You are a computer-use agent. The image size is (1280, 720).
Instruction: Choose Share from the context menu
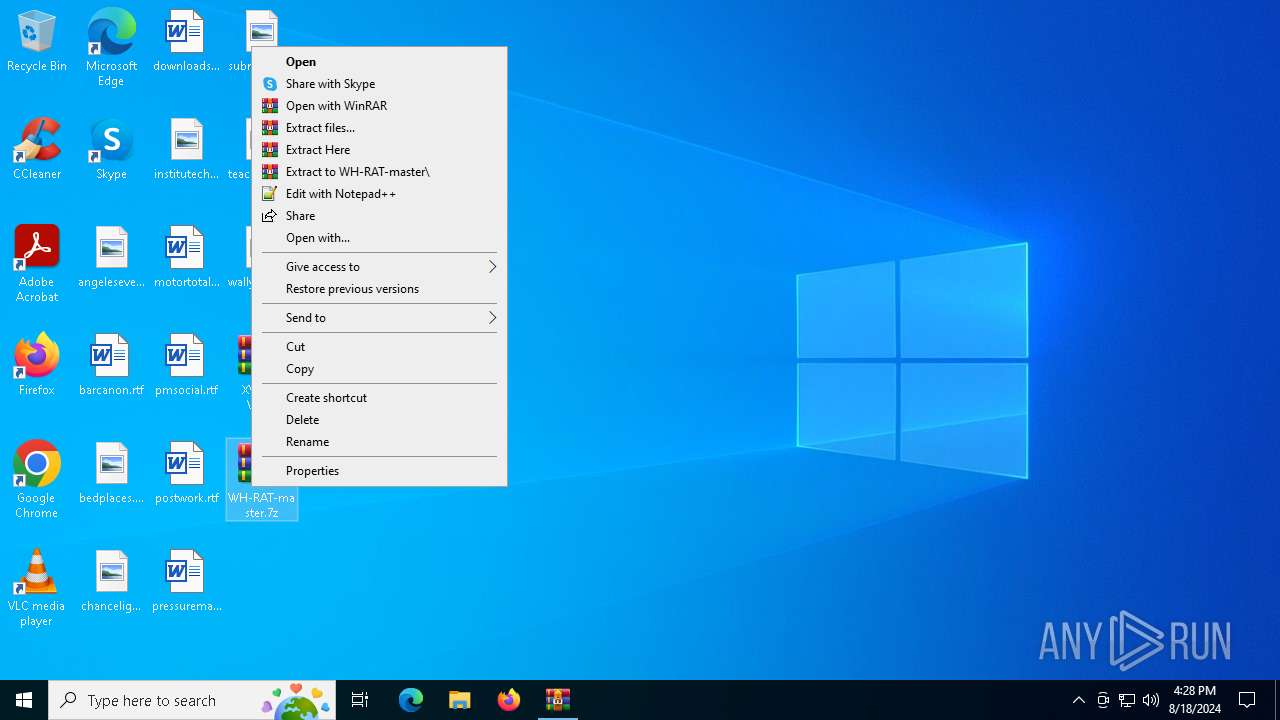379,216
